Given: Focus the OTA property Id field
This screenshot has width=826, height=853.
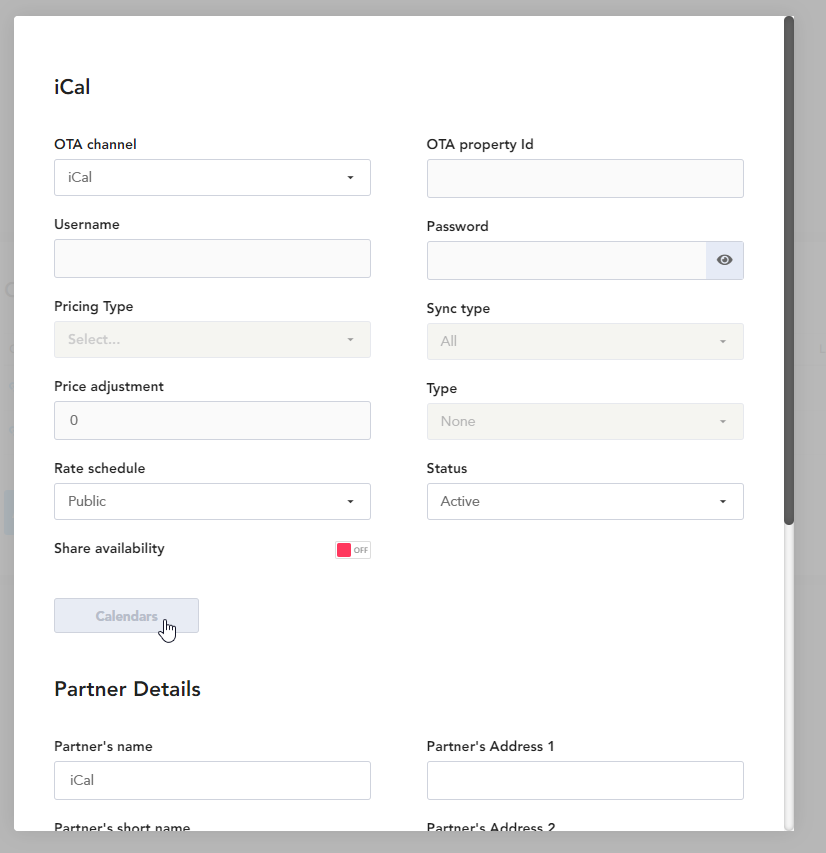Looking at the screenshot, I should click(585, 178).
